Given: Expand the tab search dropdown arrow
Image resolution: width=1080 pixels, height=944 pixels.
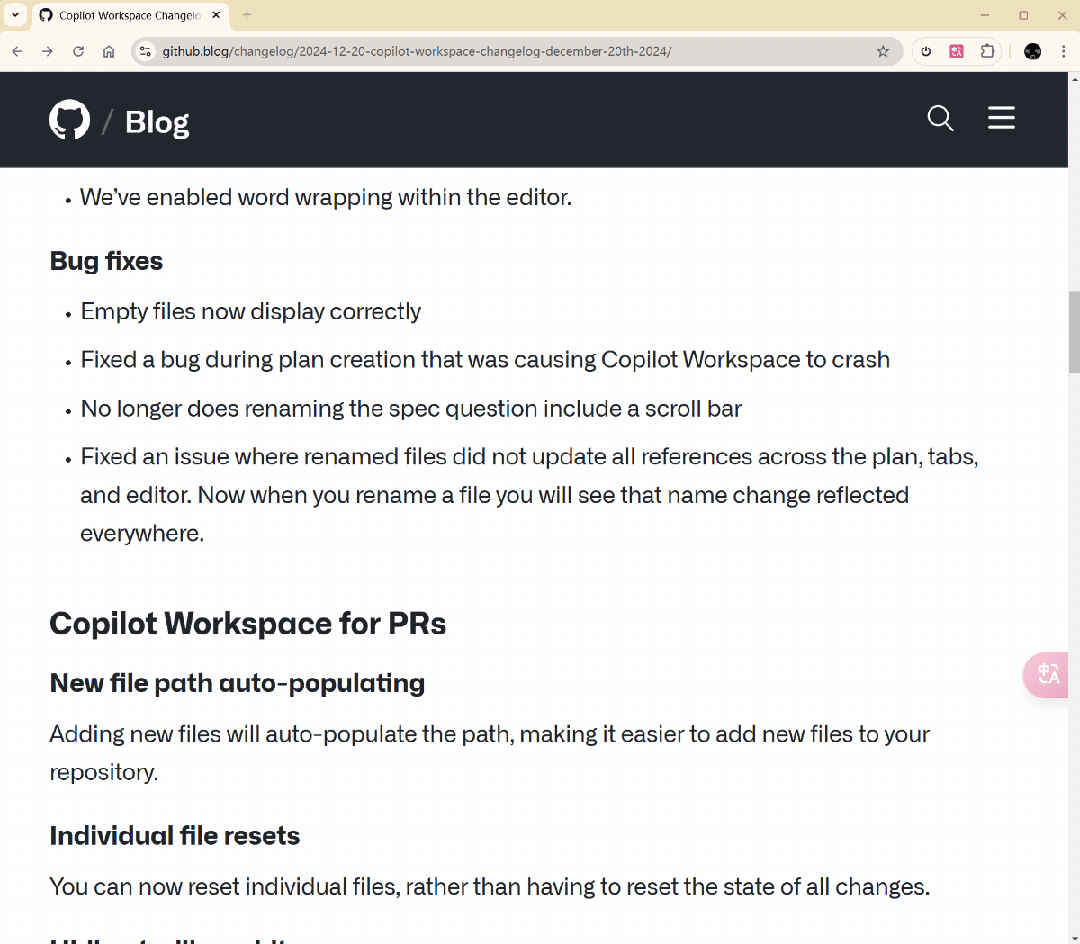Looking at the screenshot, I should (15, 15).
